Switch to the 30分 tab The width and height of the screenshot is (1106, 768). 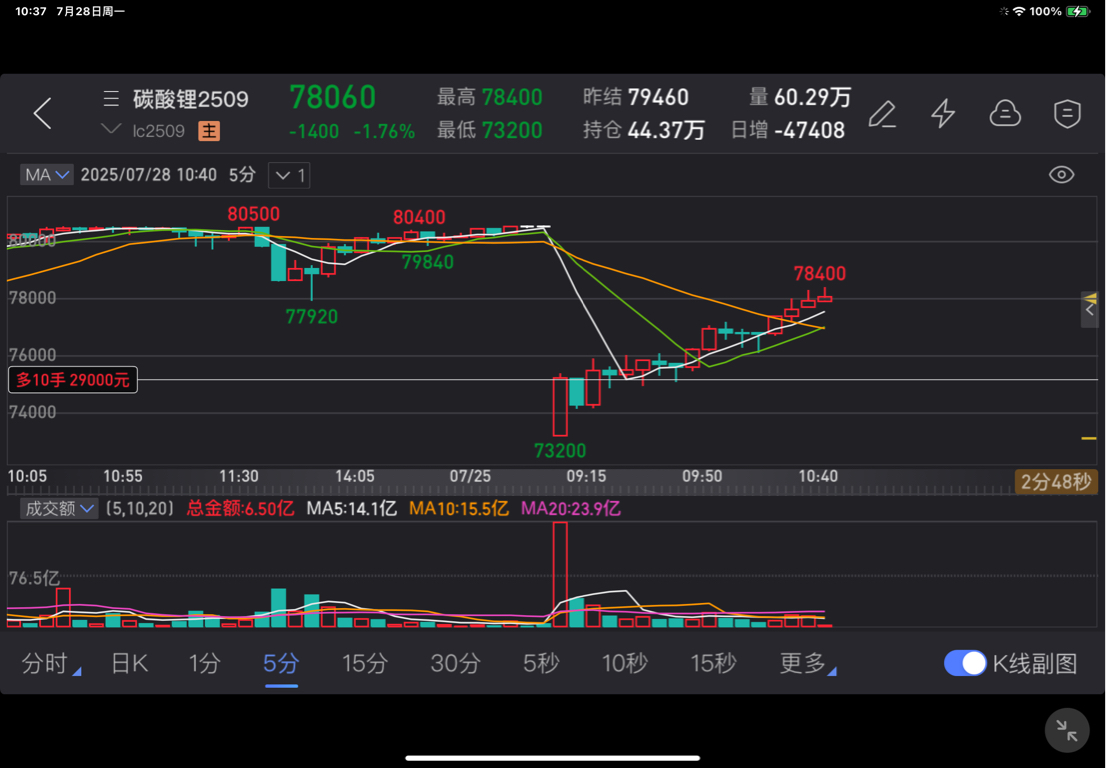[456, 664]
